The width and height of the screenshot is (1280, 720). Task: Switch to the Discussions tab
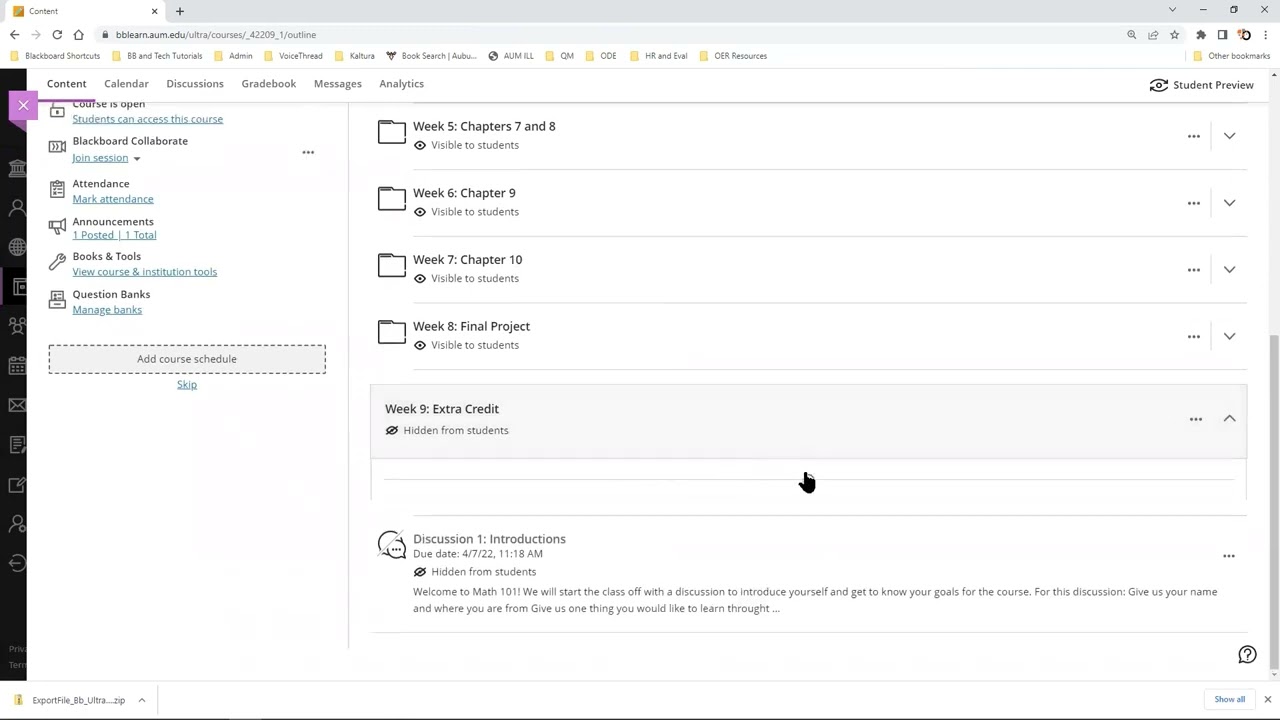click(x=195, y=84)
